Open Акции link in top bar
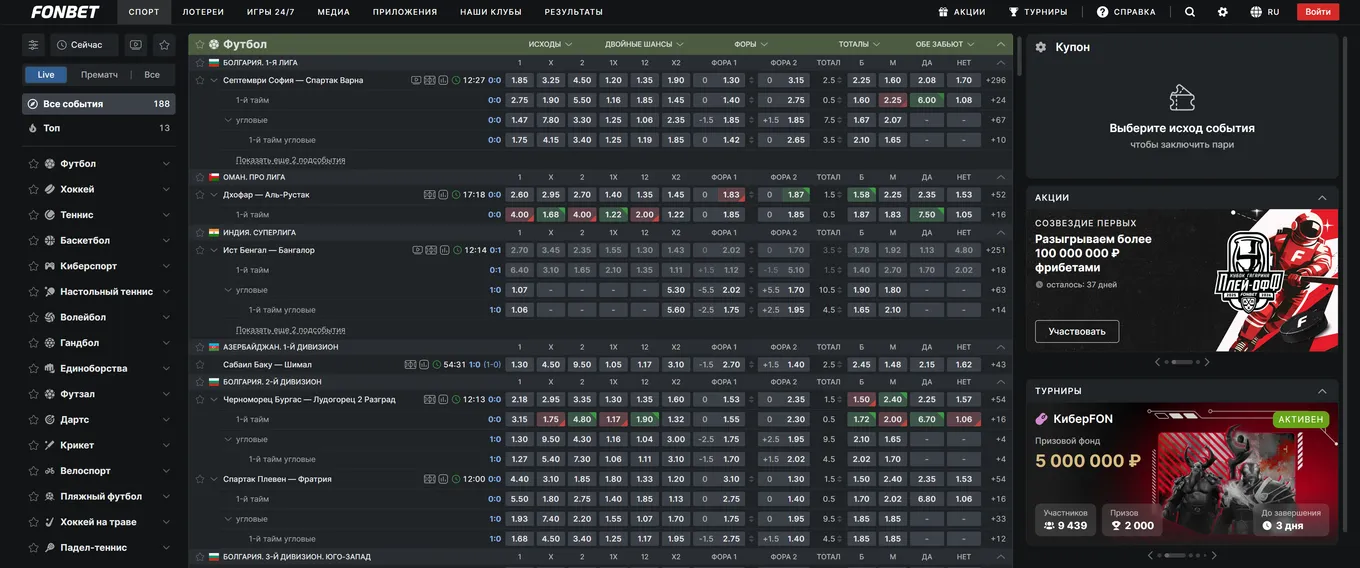Screen dimensions: 1360x568 [x=962, y=12]
